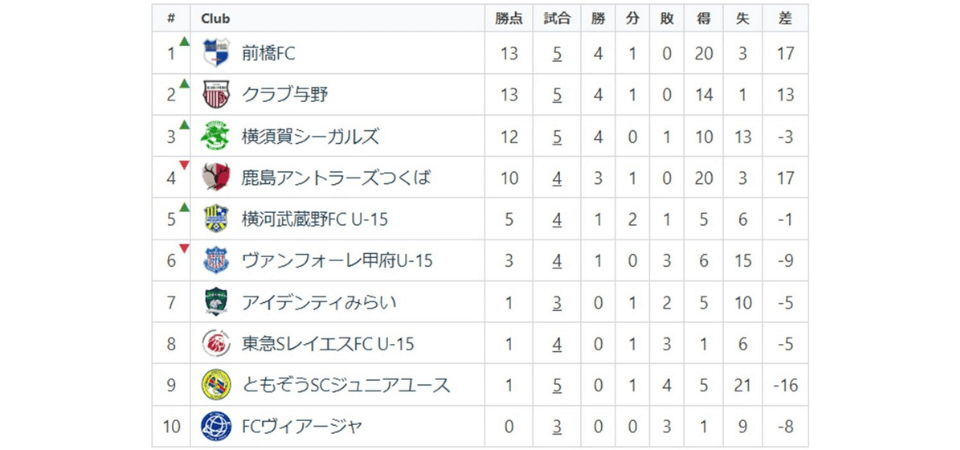This screenshot has height=450, width=960.
Task: Click the クラブ与野 club crest icon
Action: 216,95
